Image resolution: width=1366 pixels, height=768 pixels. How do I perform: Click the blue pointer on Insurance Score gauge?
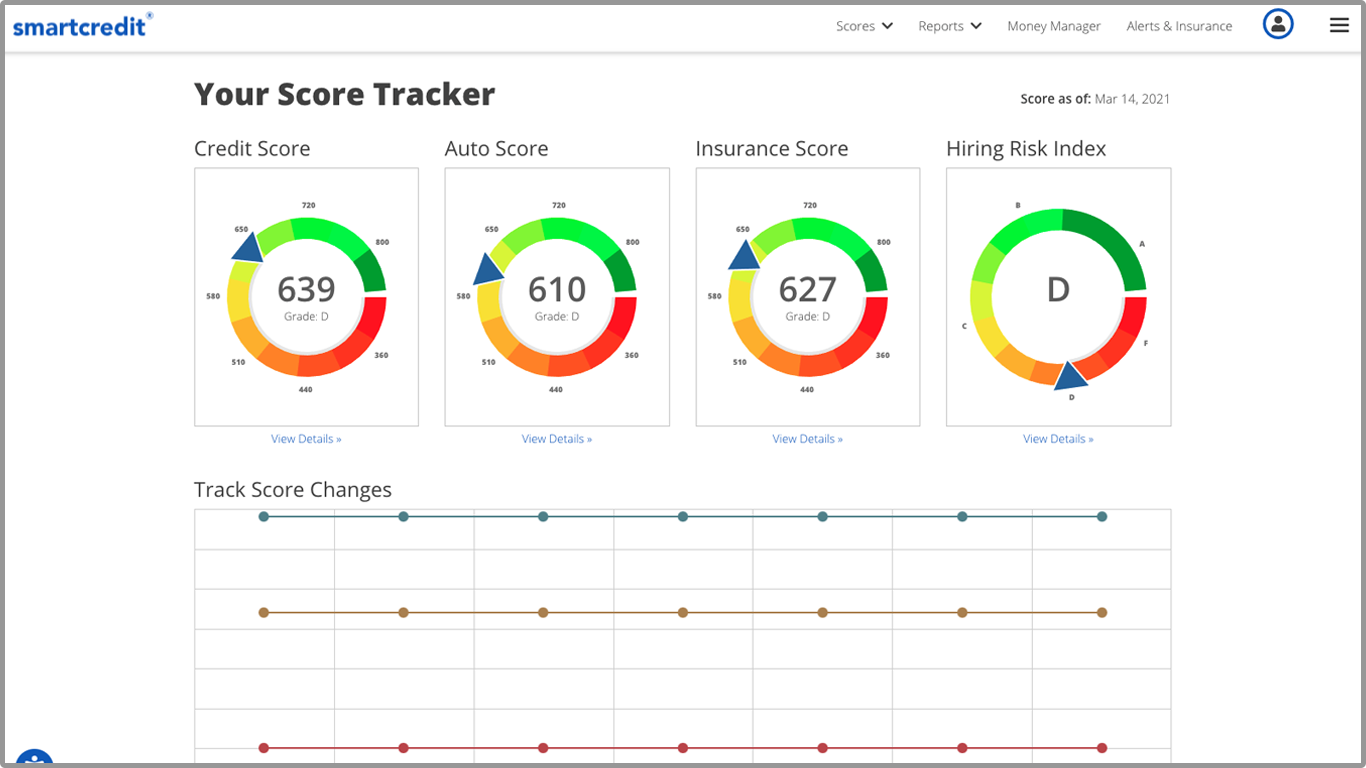(x=744, y=255)
